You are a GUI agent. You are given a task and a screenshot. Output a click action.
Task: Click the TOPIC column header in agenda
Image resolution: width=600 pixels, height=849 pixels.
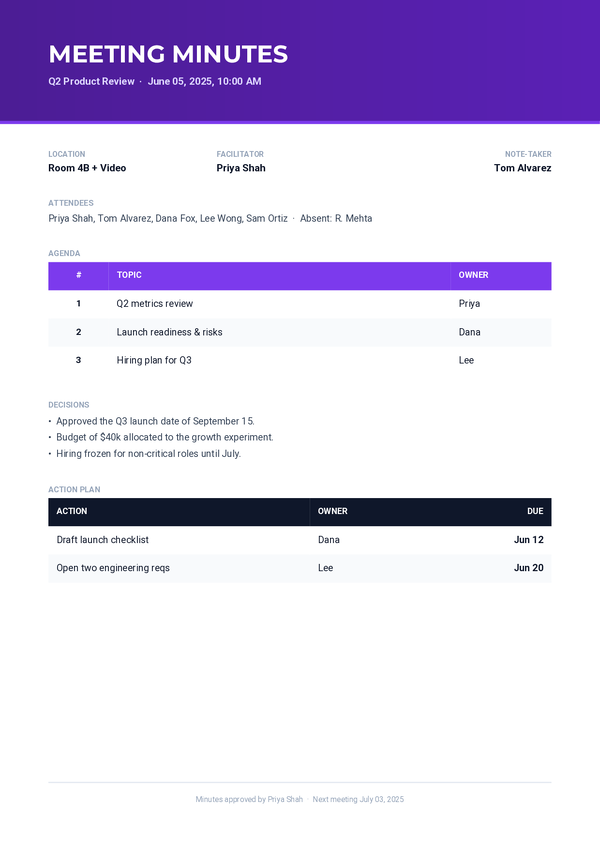[129, 275]
